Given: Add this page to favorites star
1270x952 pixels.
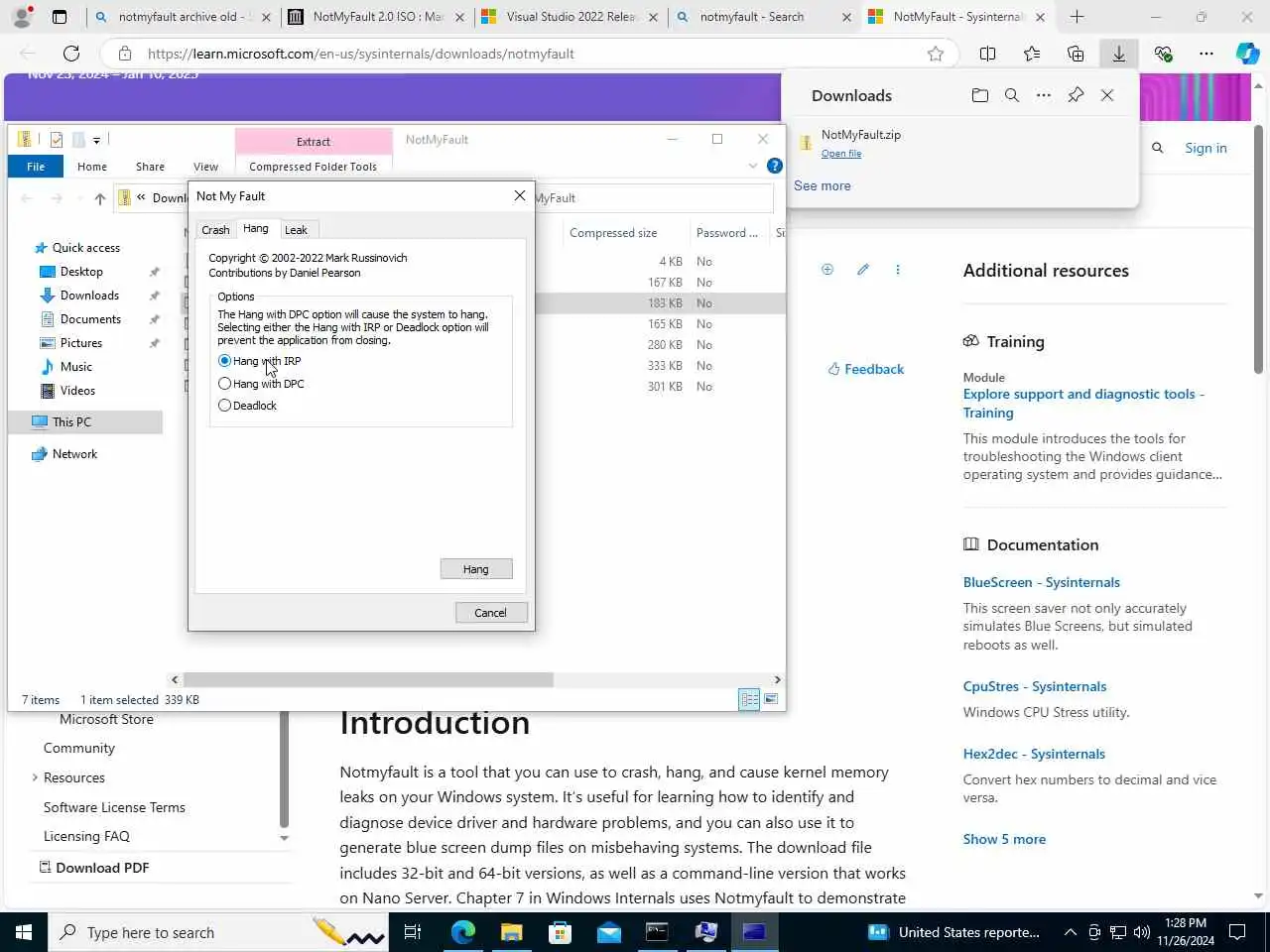Looking at the screenshot, I should [936, 54].
